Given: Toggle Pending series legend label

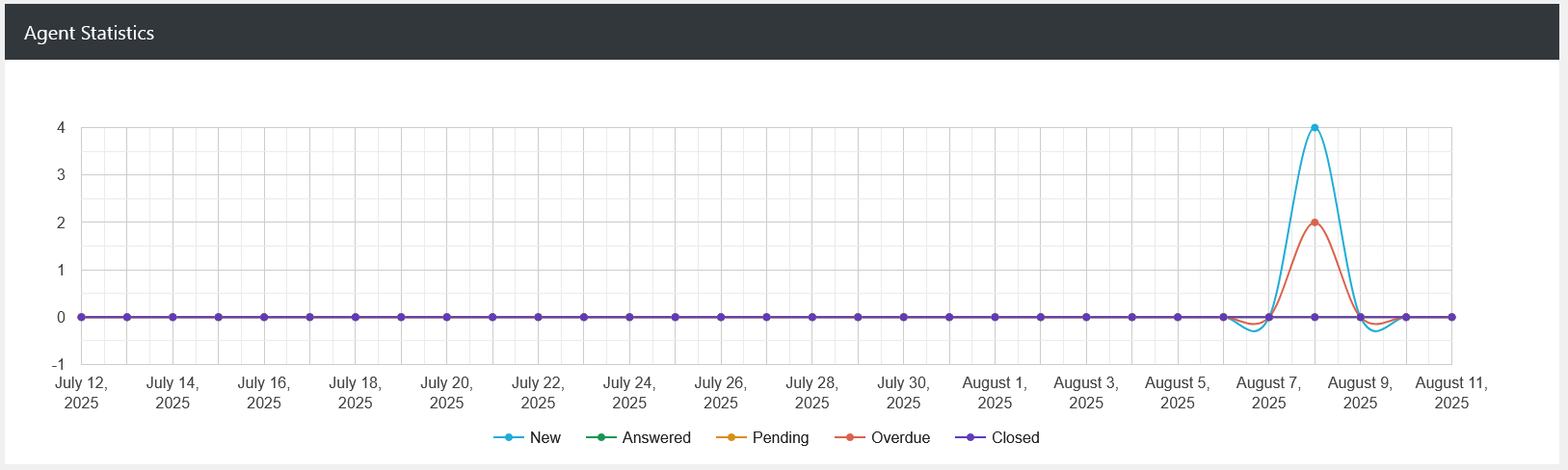Looking at the screenshot, I should (780, 437).
